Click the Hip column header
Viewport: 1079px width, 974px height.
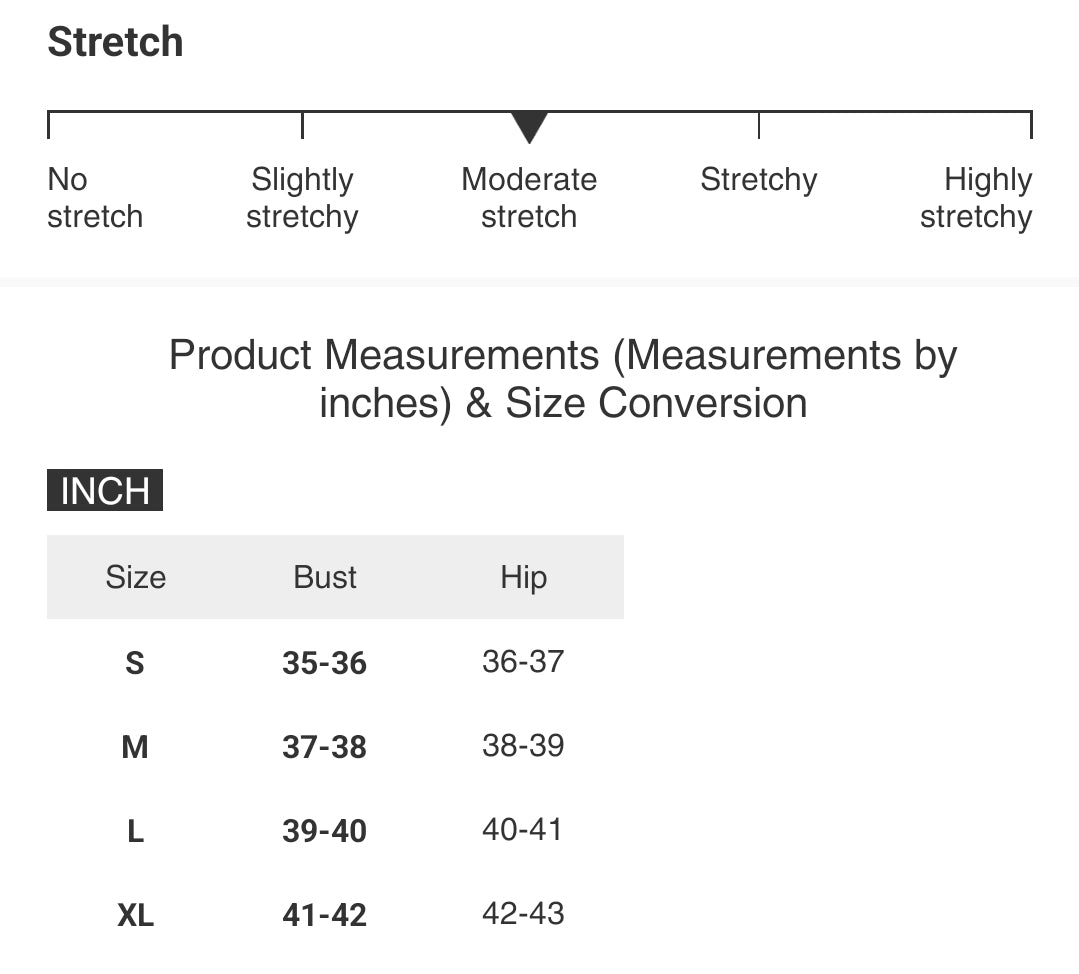[523, 577]
